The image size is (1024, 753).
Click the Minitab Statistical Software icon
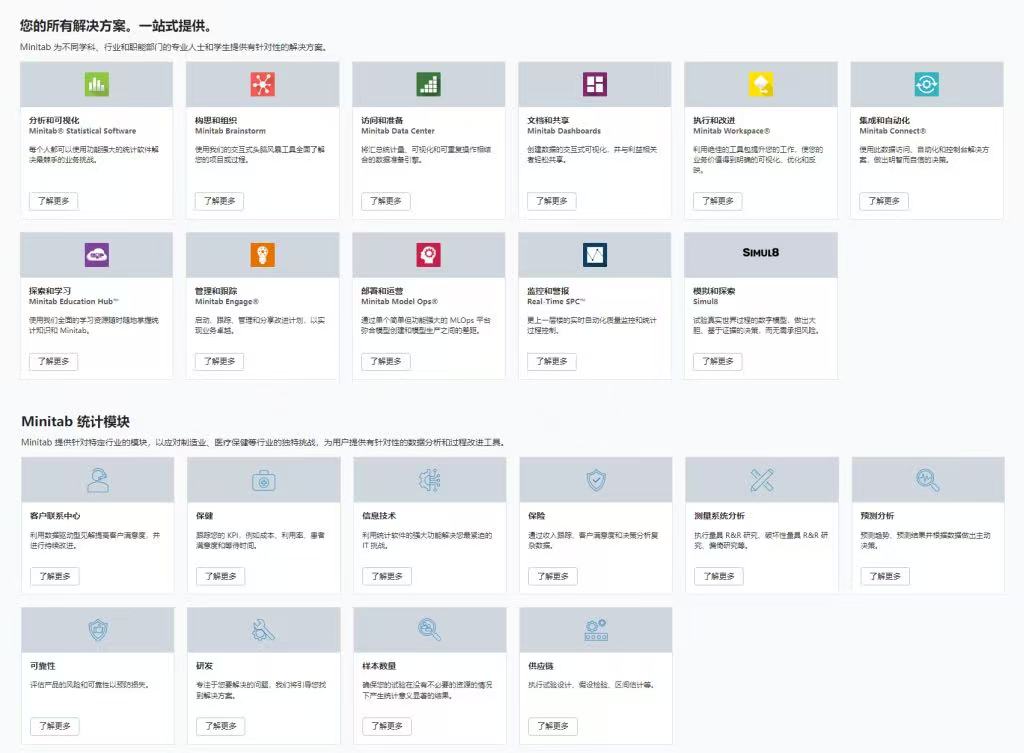(x=96, y=85)
